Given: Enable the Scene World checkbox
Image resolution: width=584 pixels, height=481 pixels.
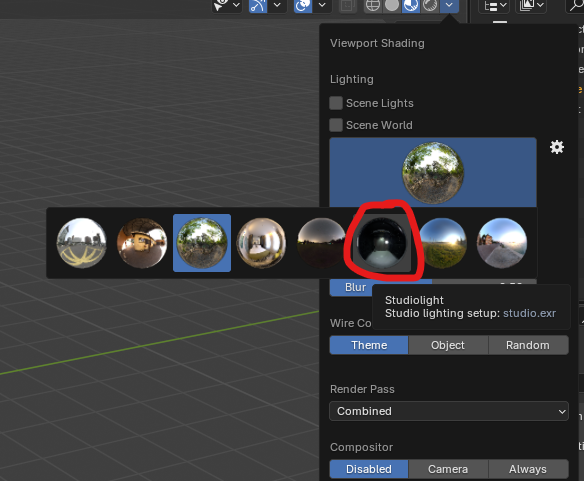Looking at the screenshot, I should tap(336, 125).
